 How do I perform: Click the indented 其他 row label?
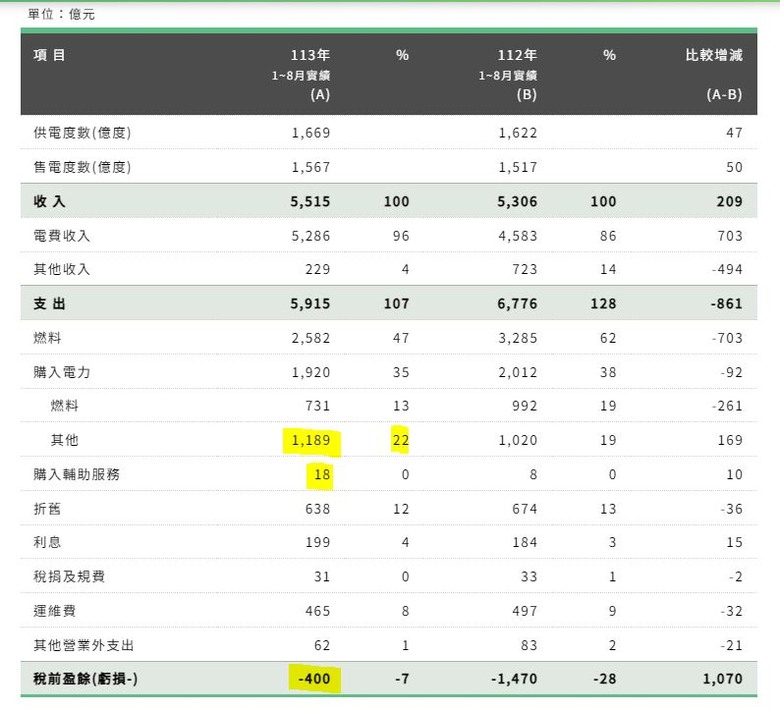65,440
